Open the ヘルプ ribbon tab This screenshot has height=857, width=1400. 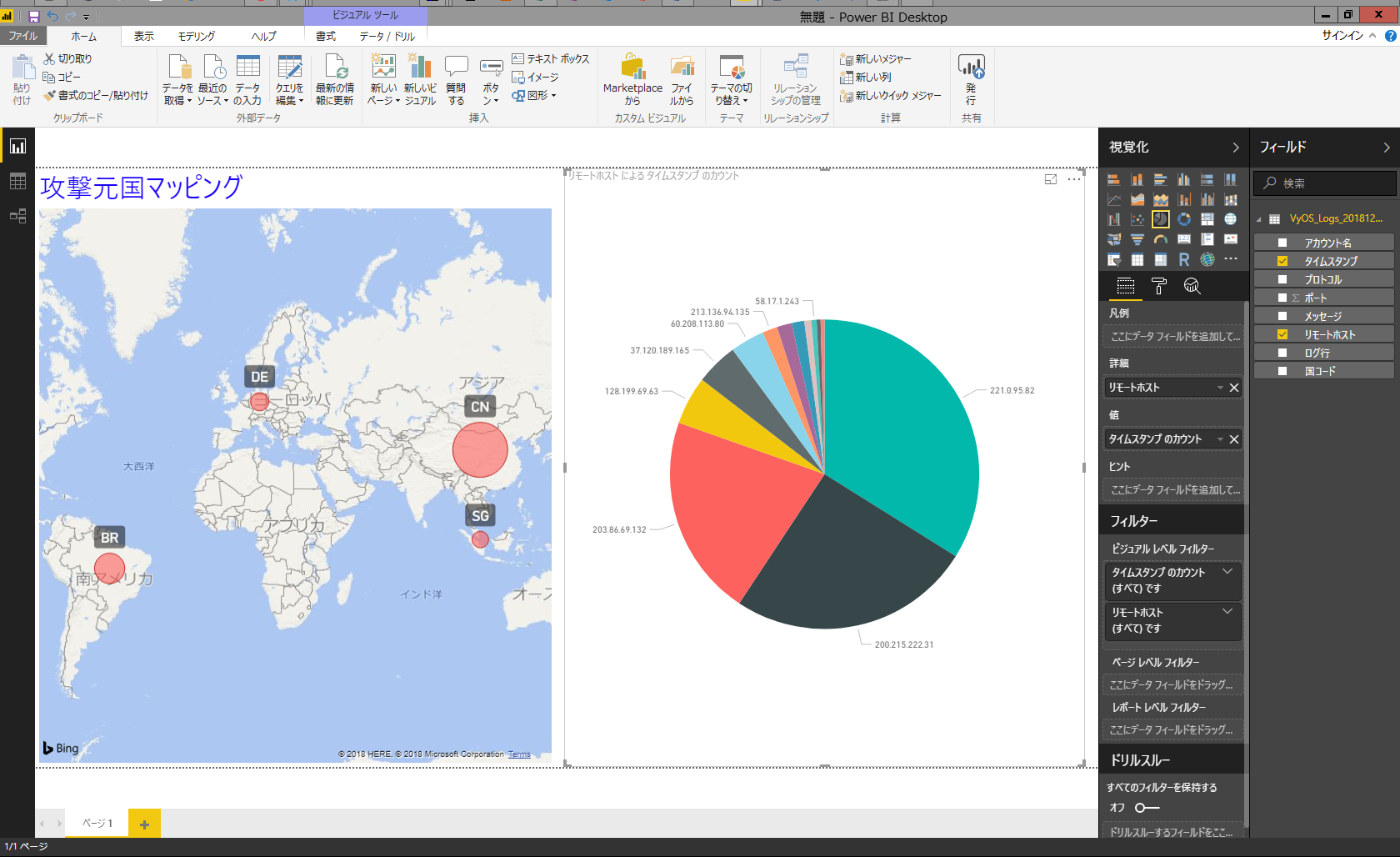pyautogui.click(x=264, y=37)
